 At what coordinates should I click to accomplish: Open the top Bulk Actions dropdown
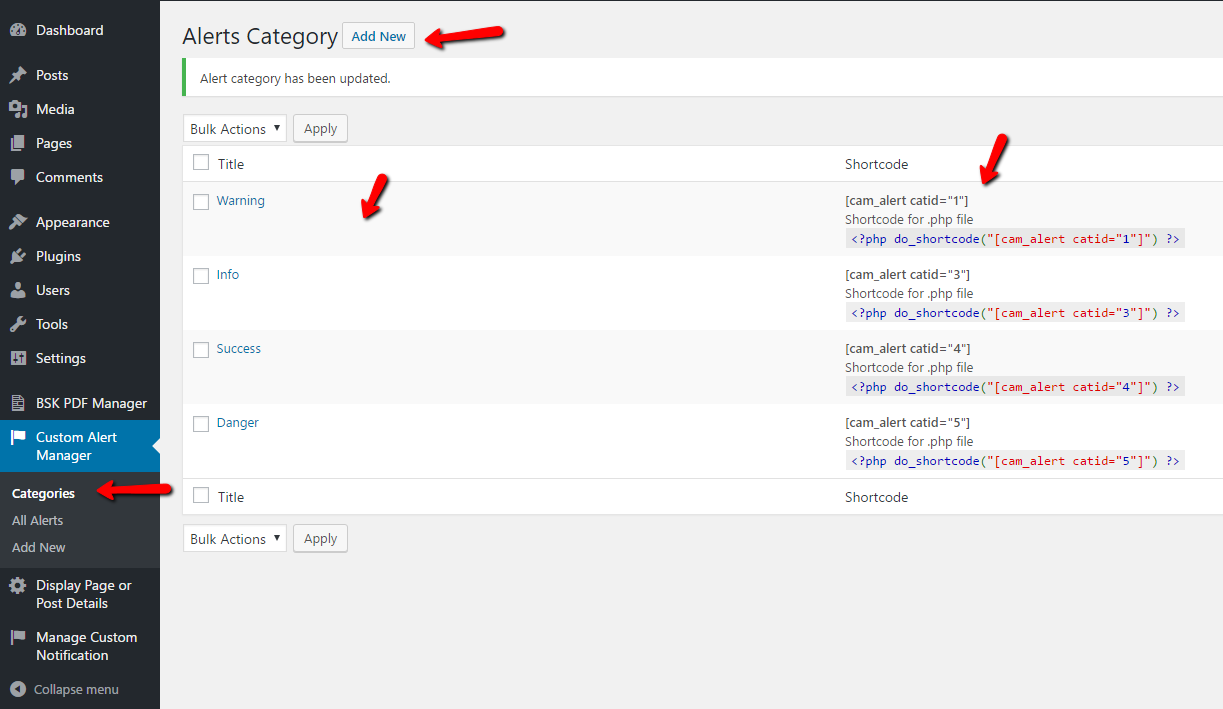[235, 129]
